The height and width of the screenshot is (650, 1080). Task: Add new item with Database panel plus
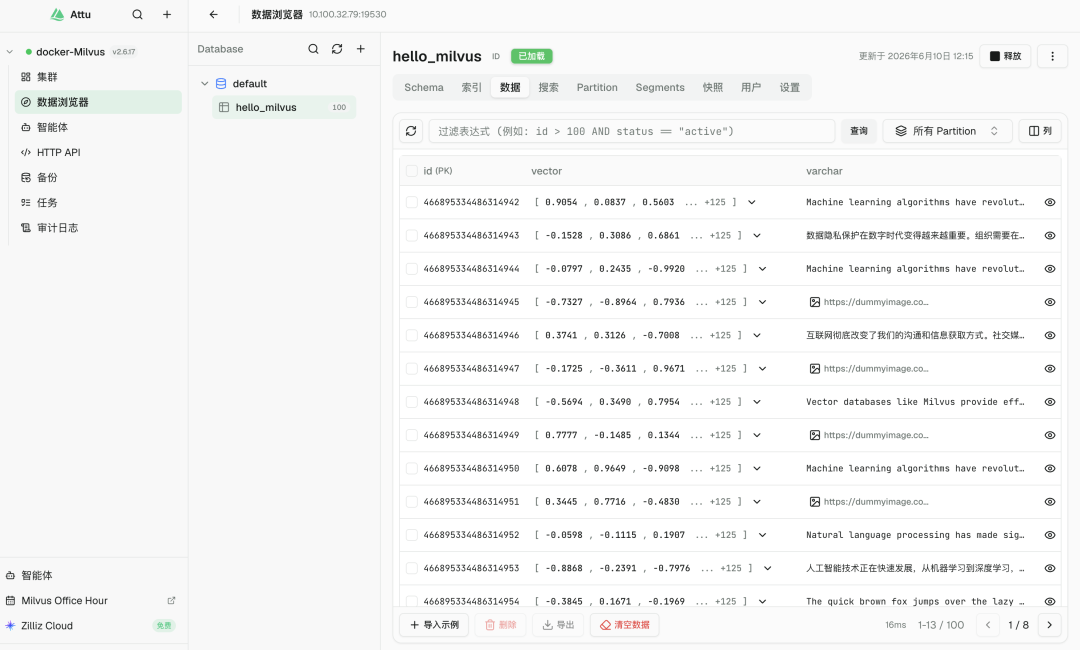coord(360,49)
